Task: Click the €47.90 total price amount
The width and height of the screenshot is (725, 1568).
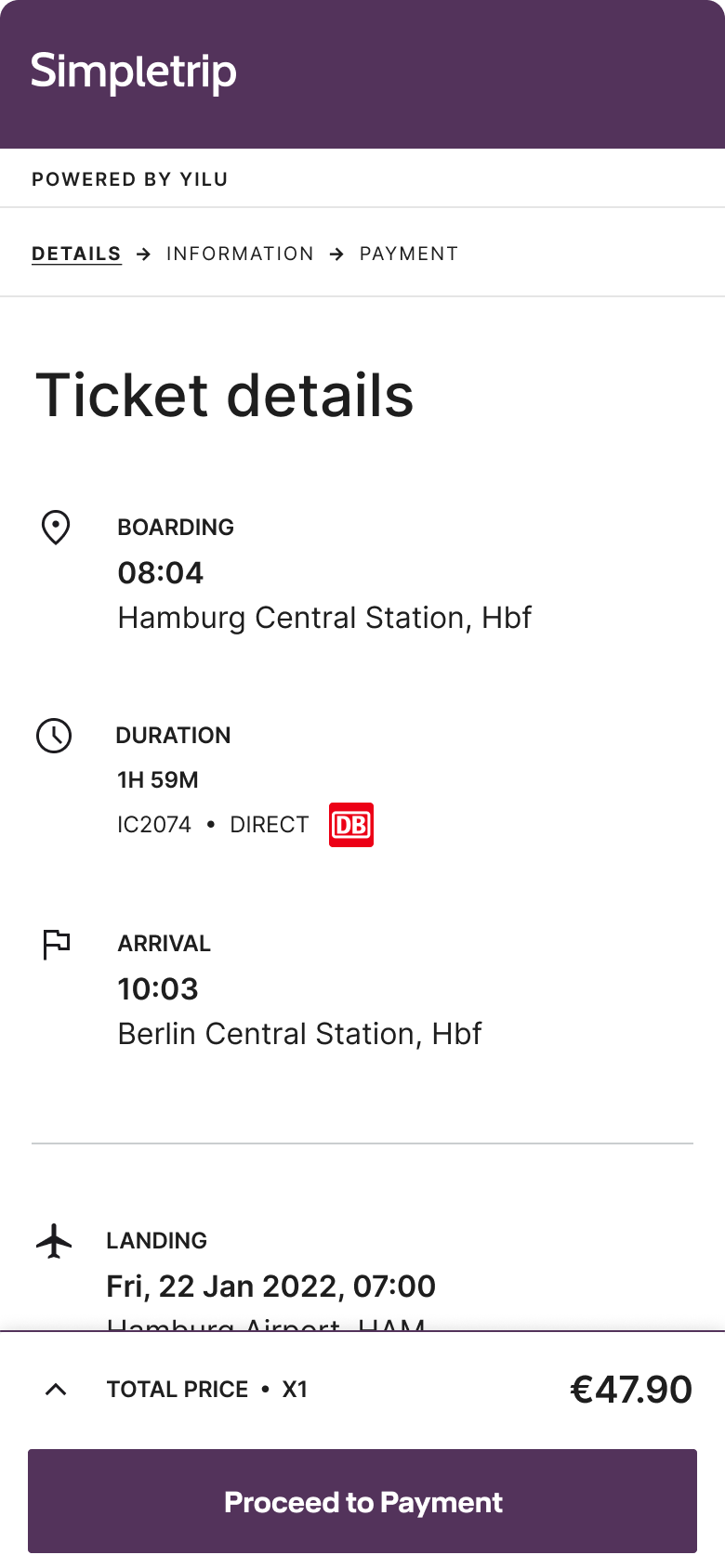Action: tap(630, 1390)
